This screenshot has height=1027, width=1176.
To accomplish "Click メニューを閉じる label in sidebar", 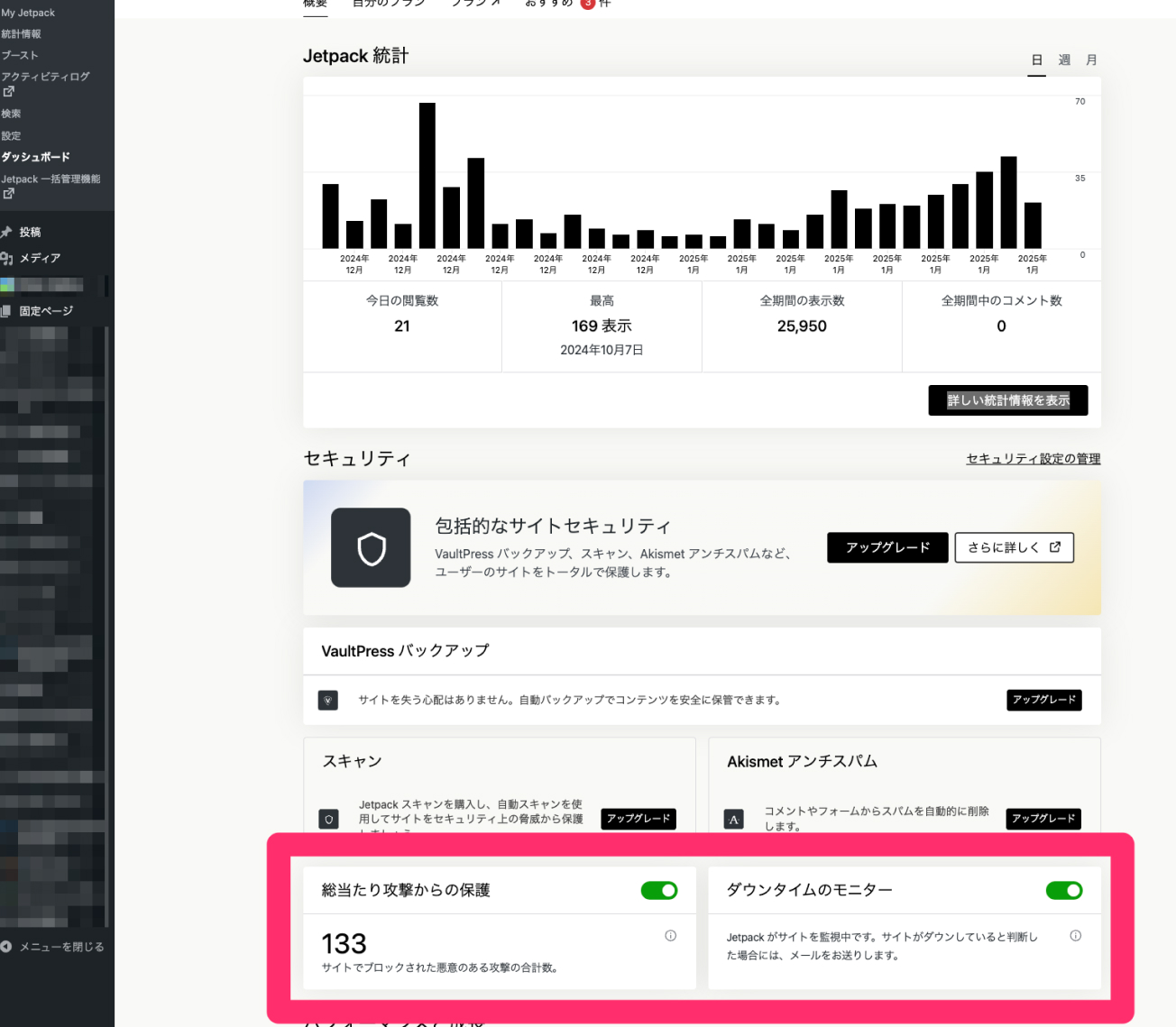I will 62,947.
